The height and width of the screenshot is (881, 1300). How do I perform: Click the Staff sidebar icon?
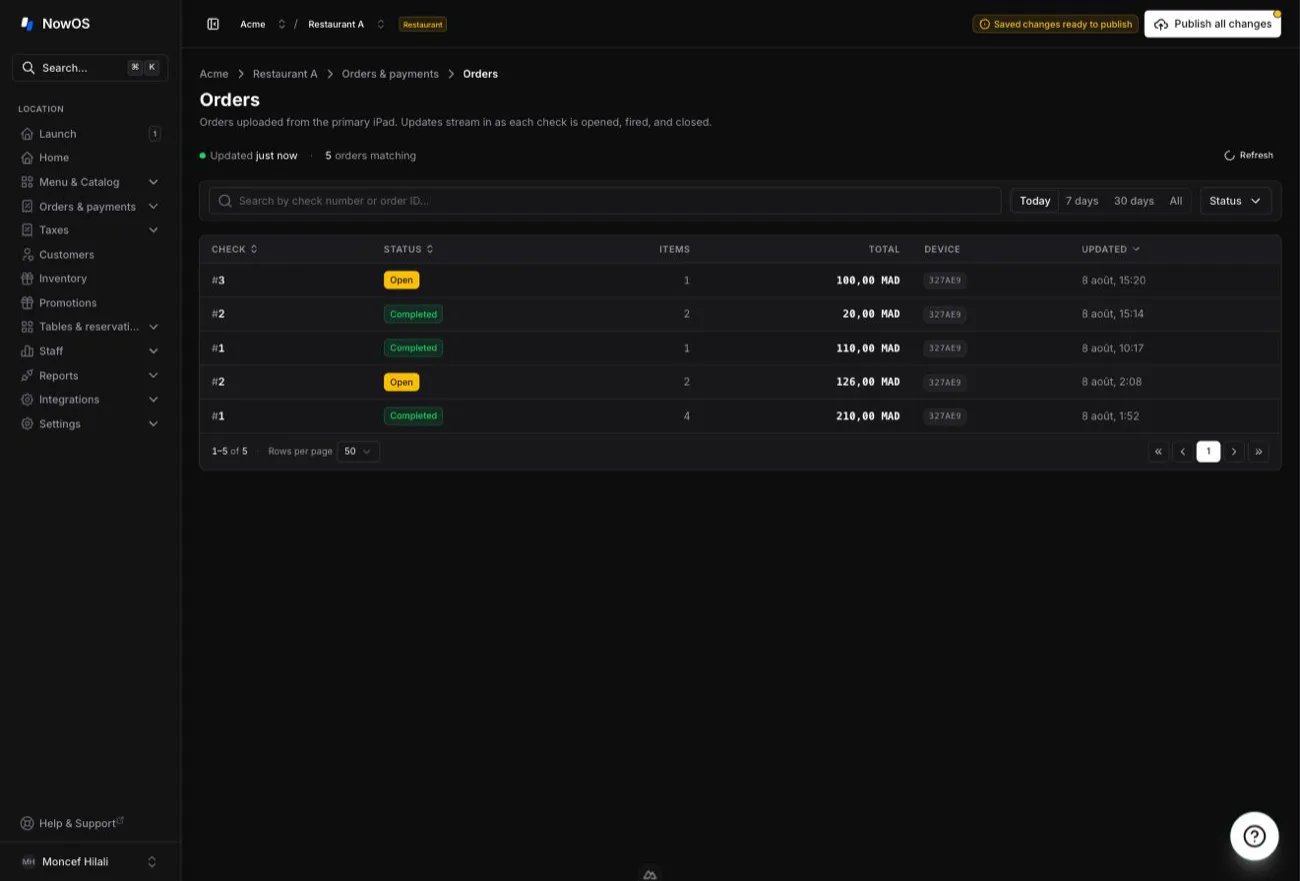pos(27,351)
